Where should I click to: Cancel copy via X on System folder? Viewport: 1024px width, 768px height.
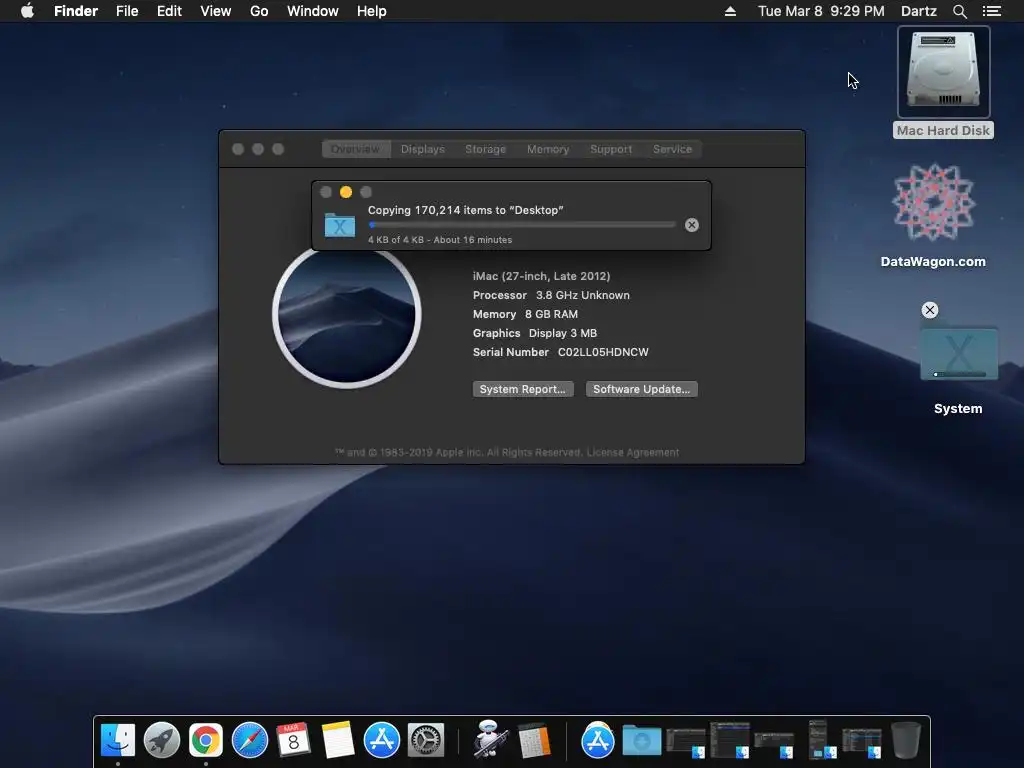[x=930, y=310]
